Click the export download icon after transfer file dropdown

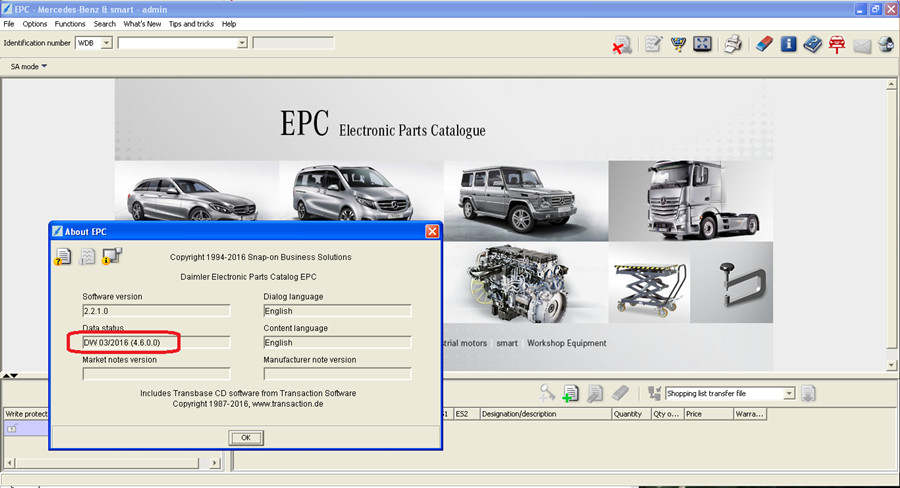(x=808, y=394)
